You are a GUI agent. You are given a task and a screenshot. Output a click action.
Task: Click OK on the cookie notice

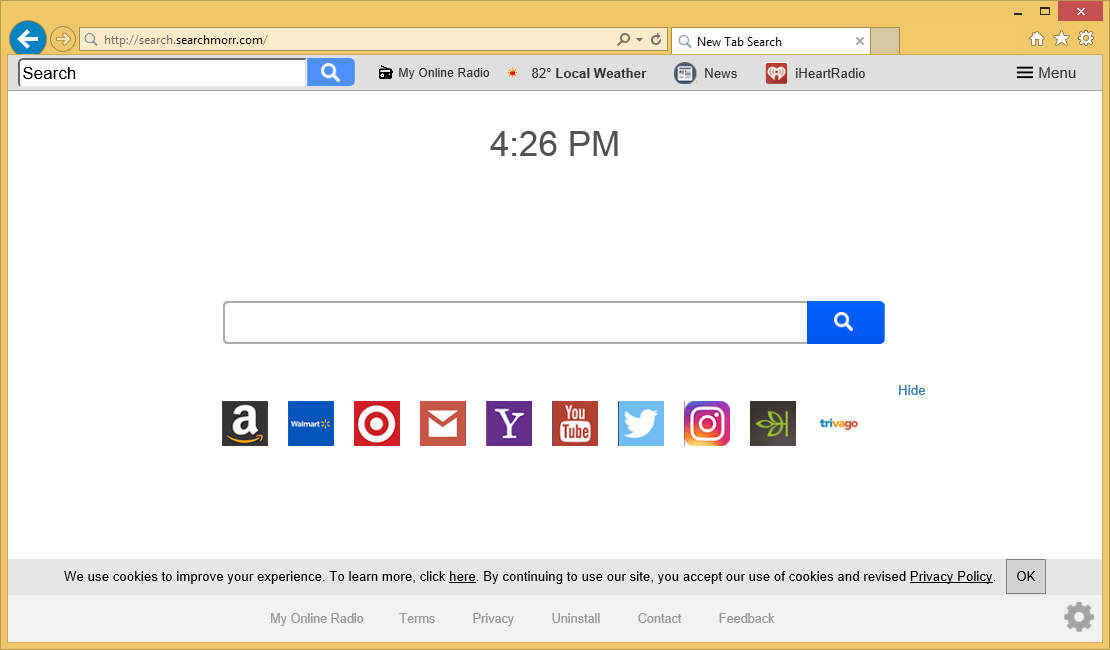(1025, 576)
